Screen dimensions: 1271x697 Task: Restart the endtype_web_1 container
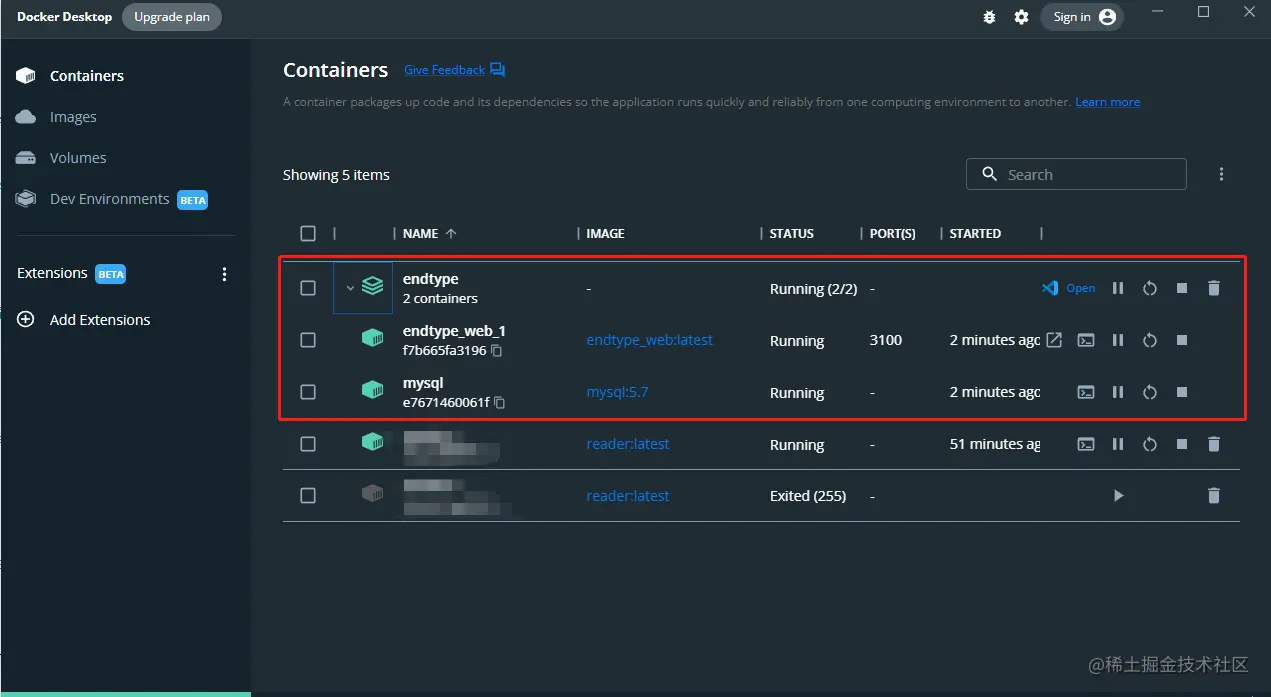1150,340
